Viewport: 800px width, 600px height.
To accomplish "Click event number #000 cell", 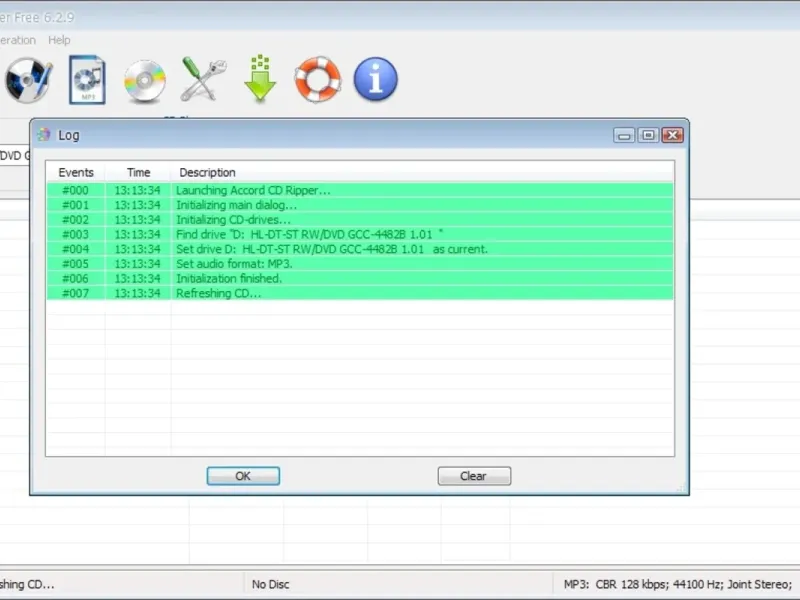I will point(76,190).
